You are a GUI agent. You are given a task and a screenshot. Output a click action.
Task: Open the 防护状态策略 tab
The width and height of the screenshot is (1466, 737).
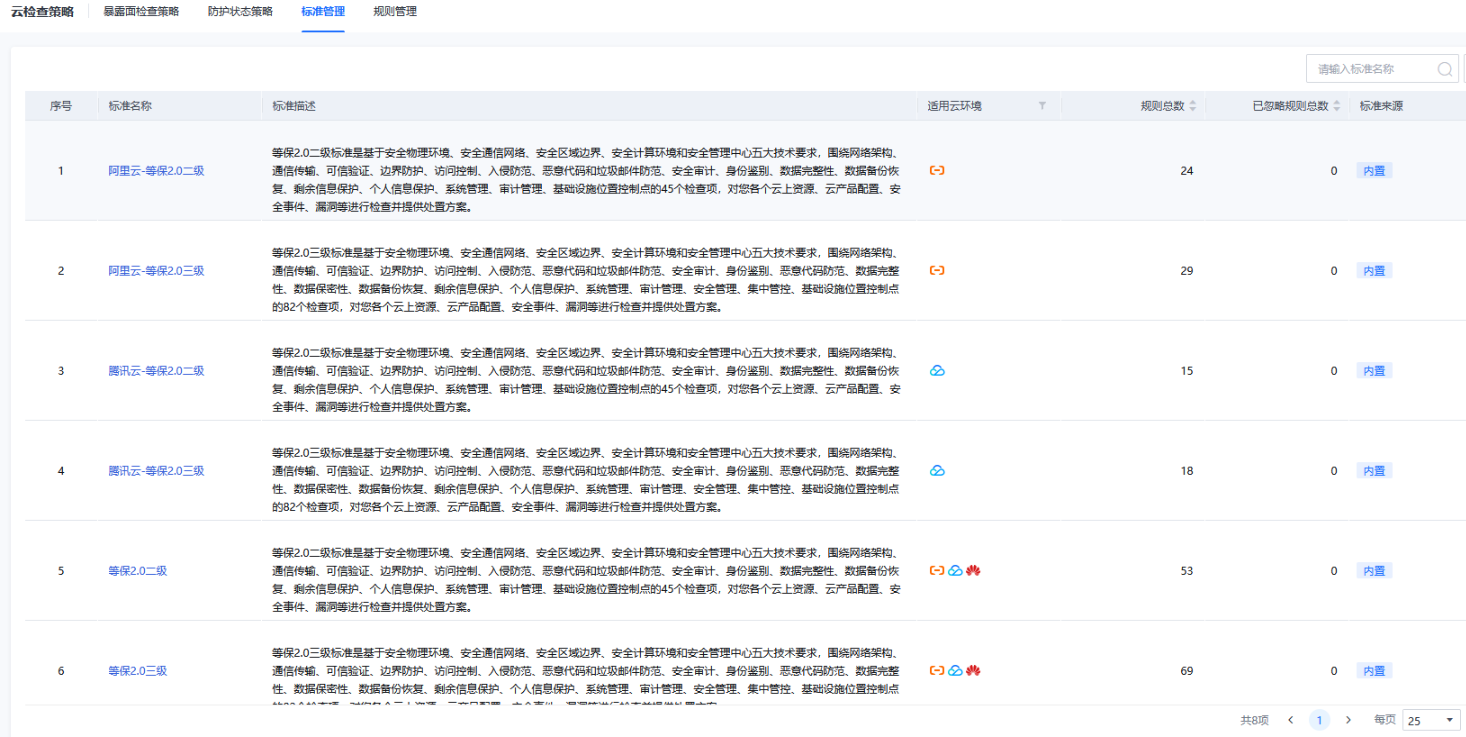point(240,12)
